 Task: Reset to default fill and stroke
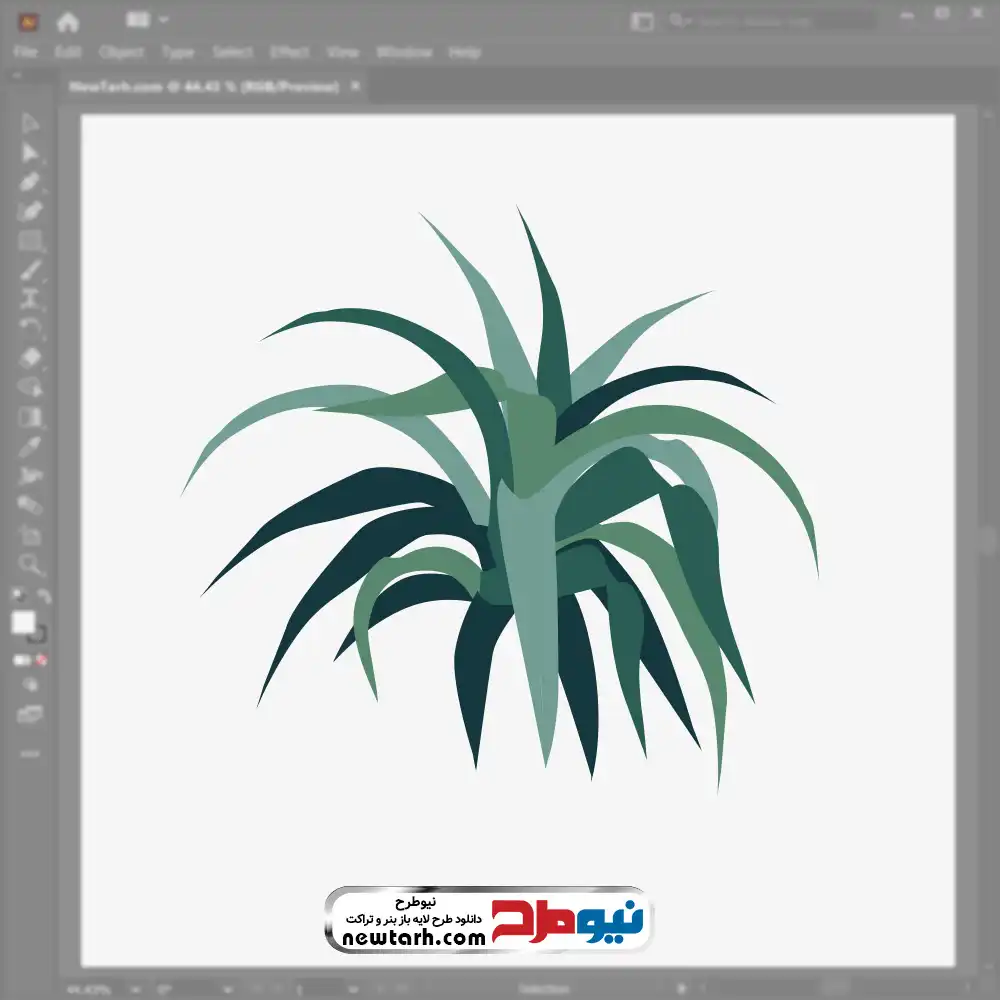point(18,596)
